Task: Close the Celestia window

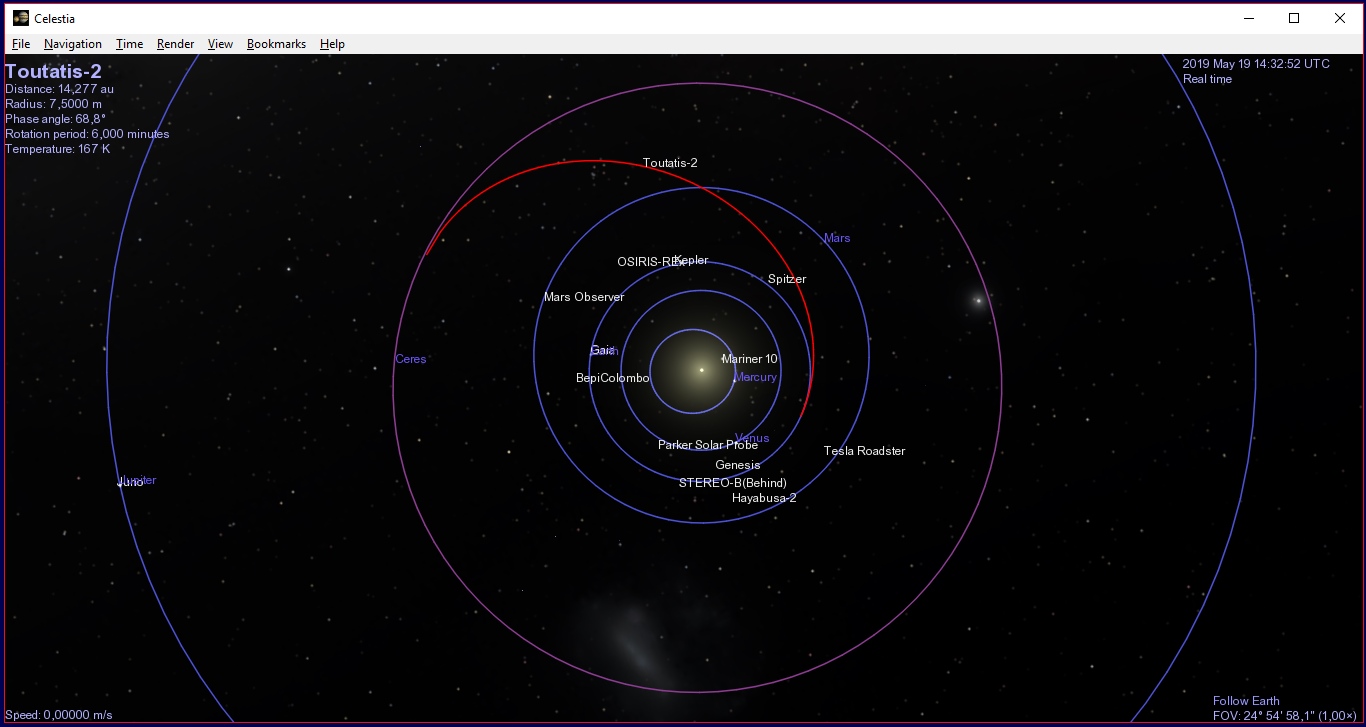Action: pos(1340,18)
